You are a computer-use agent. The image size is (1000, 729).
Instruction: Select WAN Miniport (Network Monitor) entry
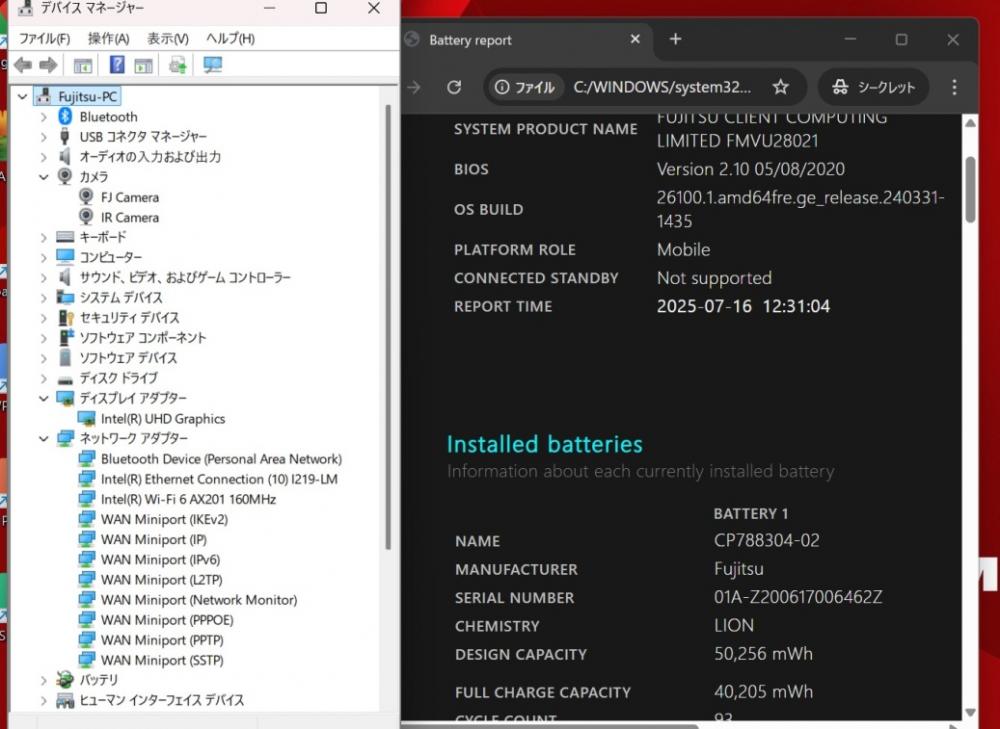[x=199, y=600]
